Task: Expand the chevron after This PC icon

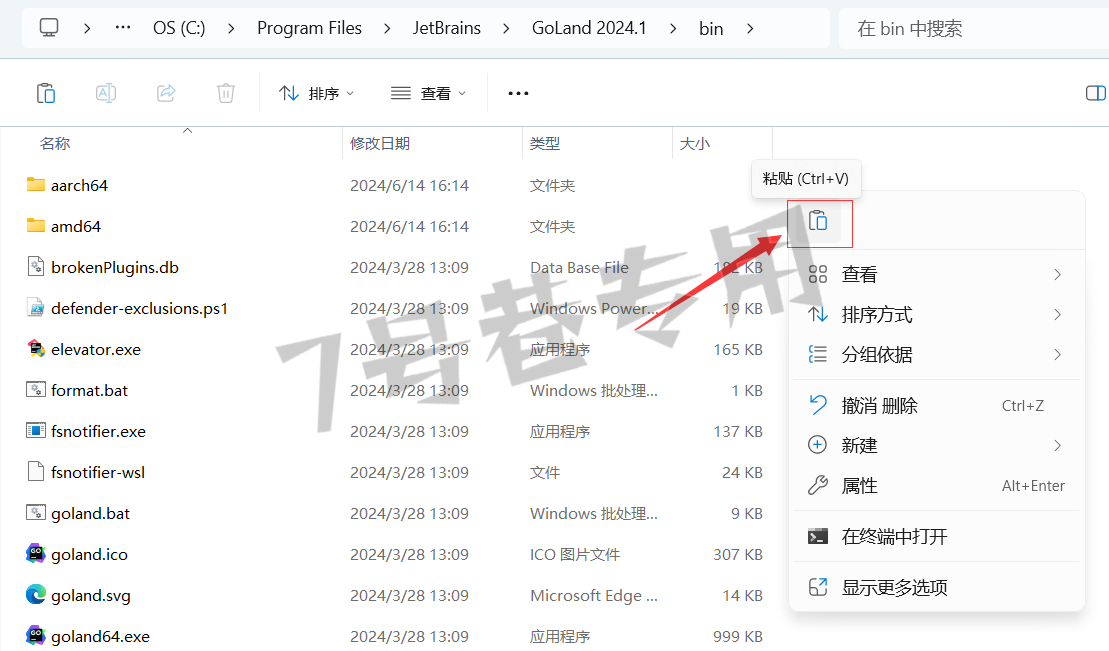Action: (x=87, y=28)
